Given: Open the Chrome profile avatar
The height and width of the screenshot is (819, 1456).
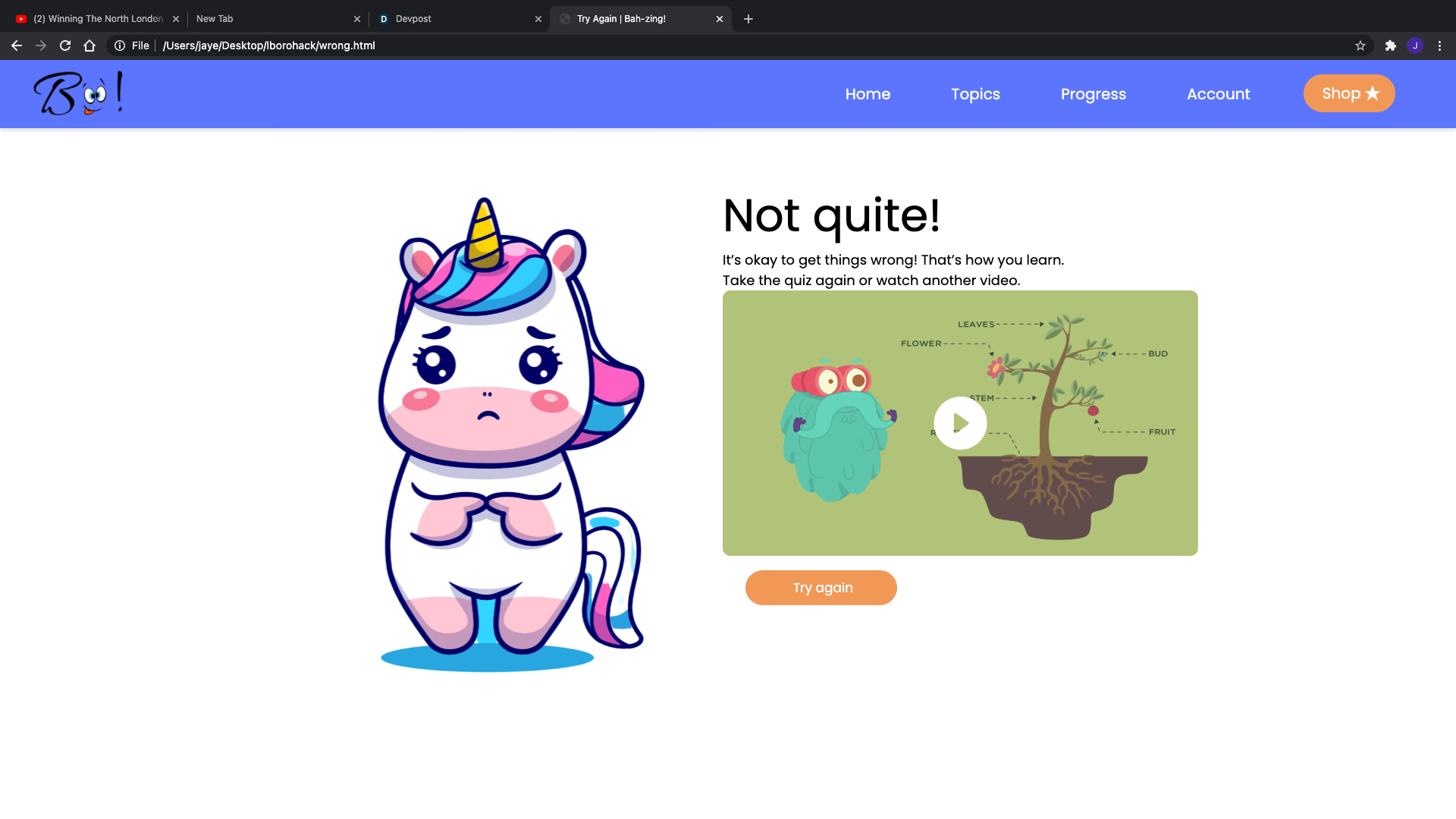Looking at the screenshot, I should click(1414, 45).
